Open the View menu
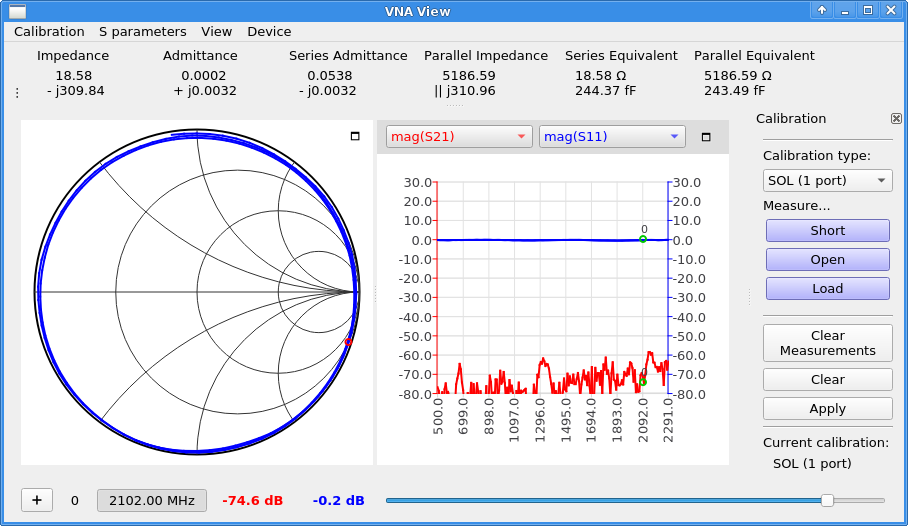The height and width of the screenshot is (526, 908). pos(217,32)
